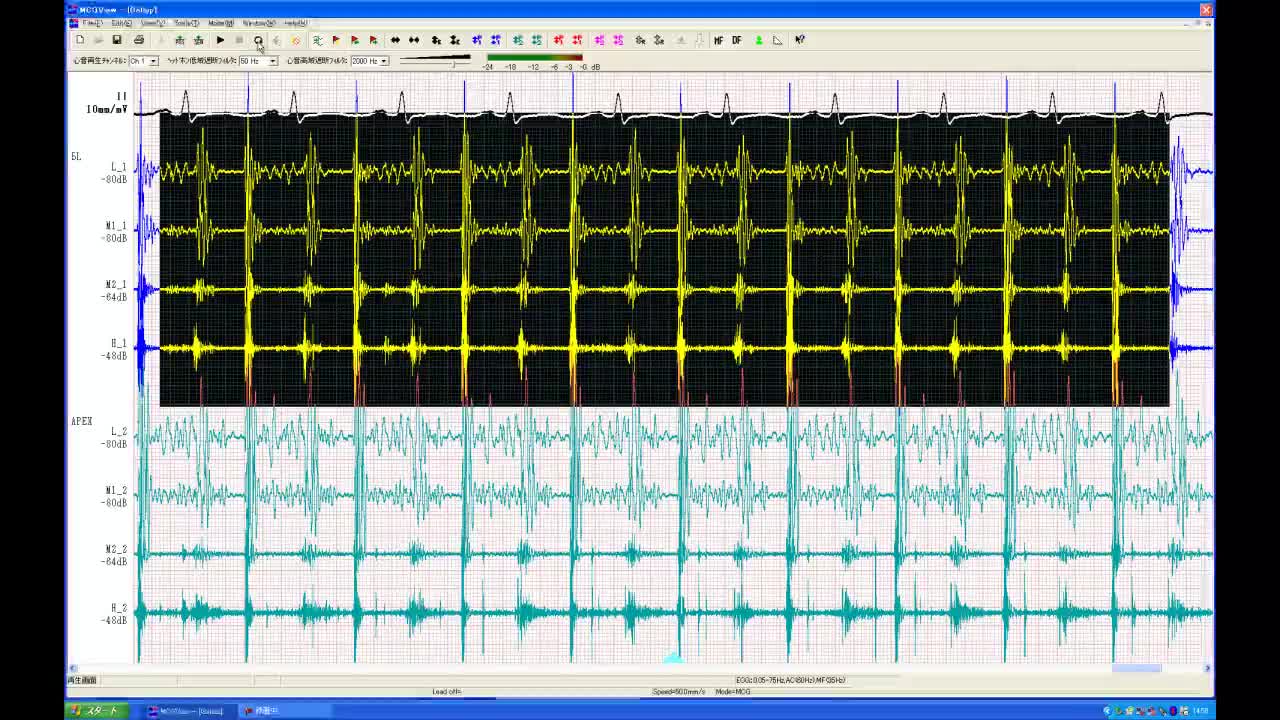Toggle the MF filter button

[x=718, y=40]
